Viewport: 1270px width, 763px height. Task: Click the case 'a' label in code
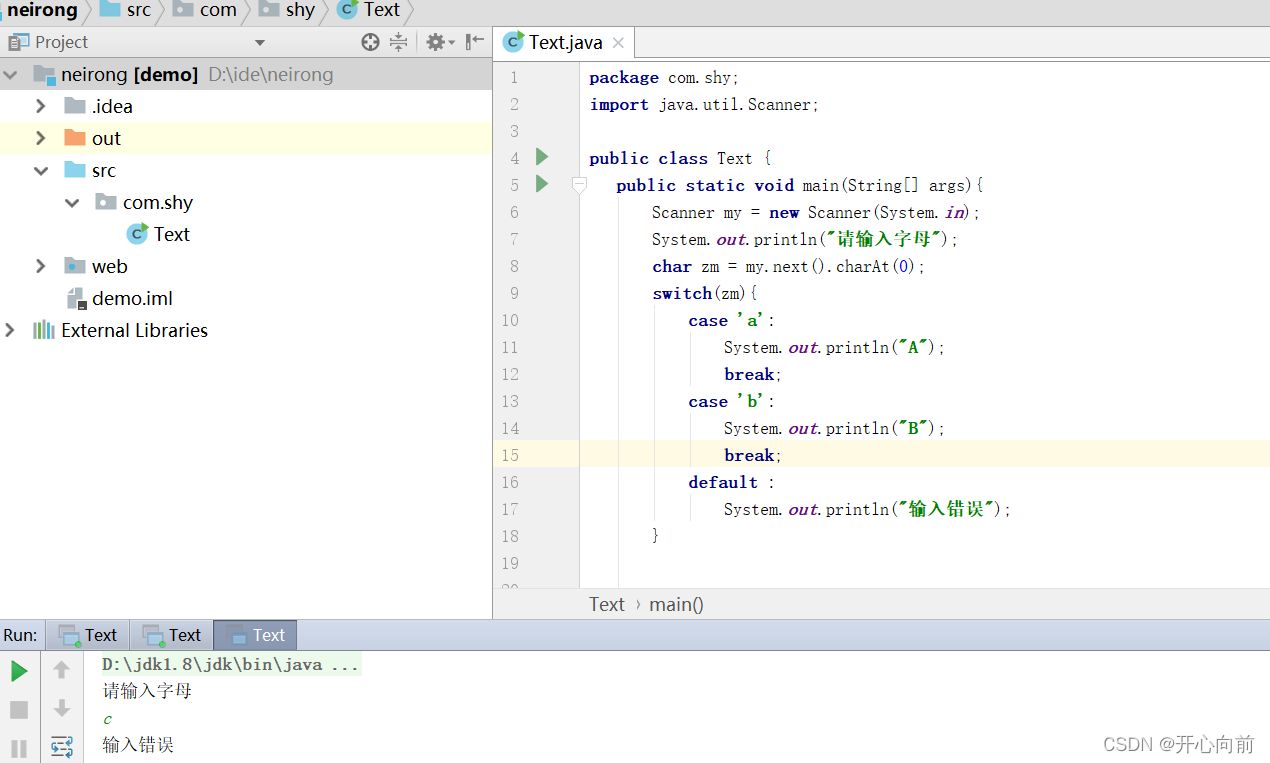tap(732, 320)
